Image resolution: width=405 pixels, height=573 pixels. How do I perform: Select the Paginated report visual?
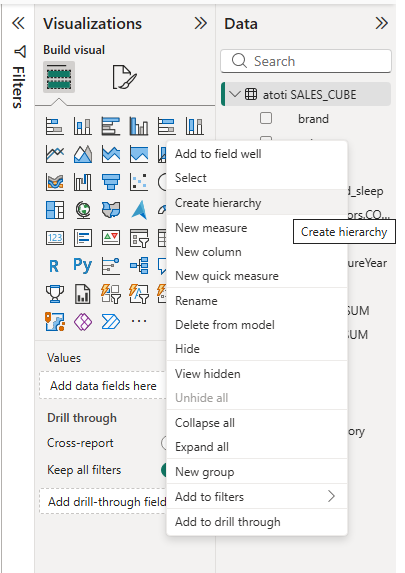[x=83, y=294]
